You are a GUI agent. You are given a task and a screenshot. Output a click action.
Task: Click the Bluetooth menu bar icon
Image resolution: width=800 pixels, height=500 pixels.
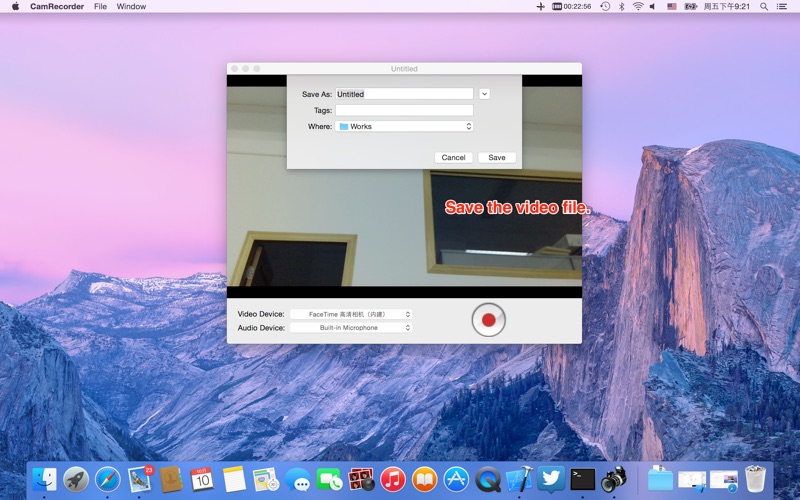click(x=621, y=7)
